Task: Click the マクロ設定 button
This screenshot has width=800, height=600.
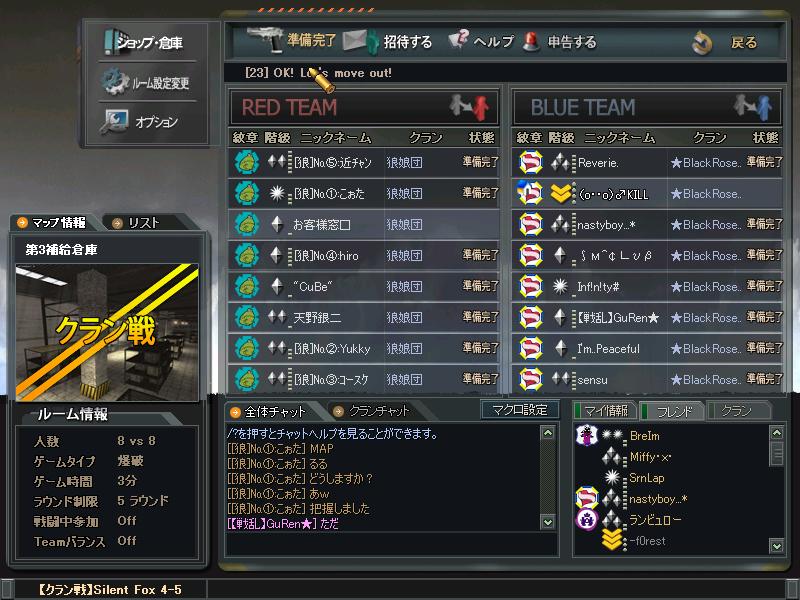Action: coord(520,410)
